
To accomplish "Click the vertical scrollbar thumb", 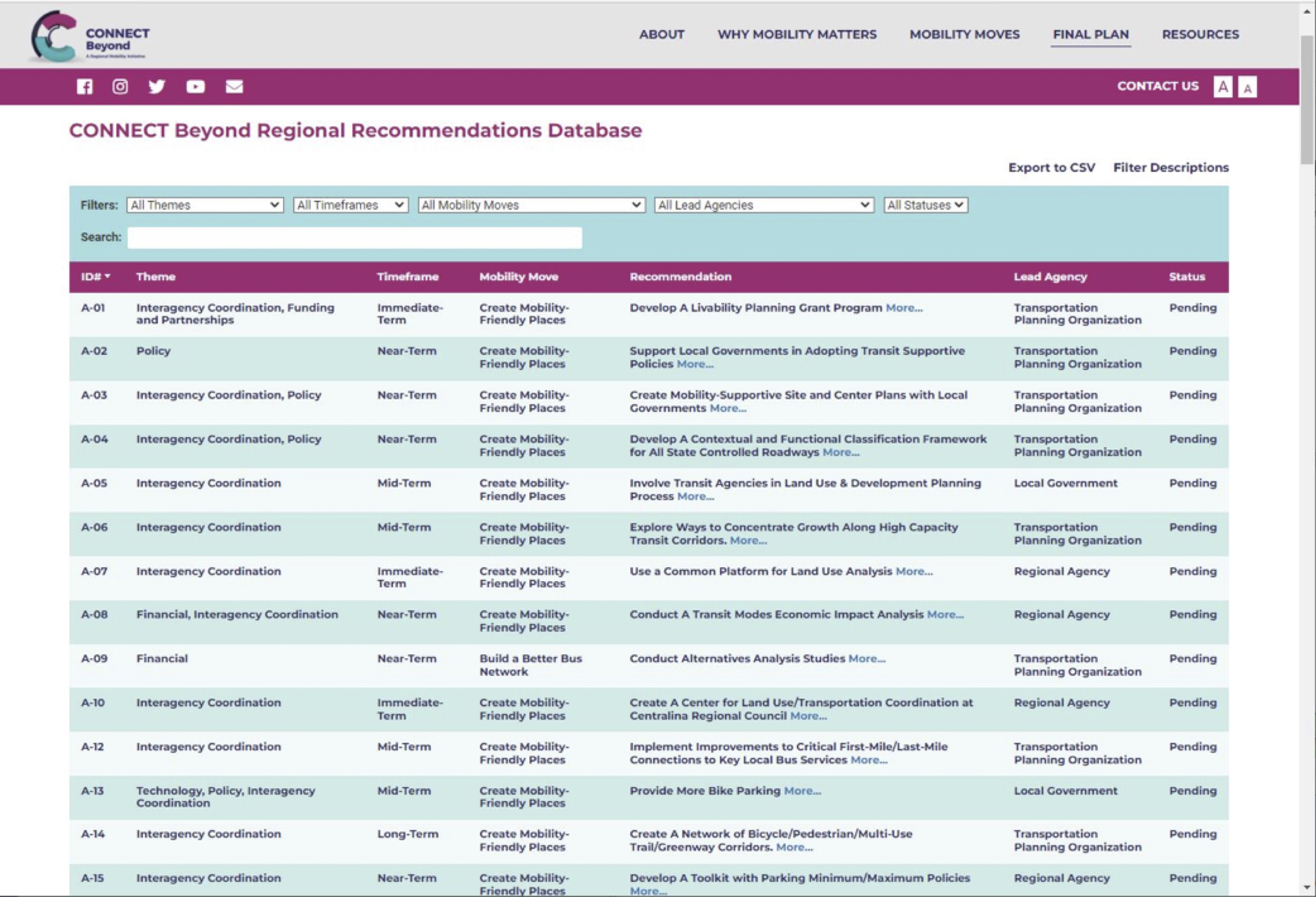I will click(1307, 99).
